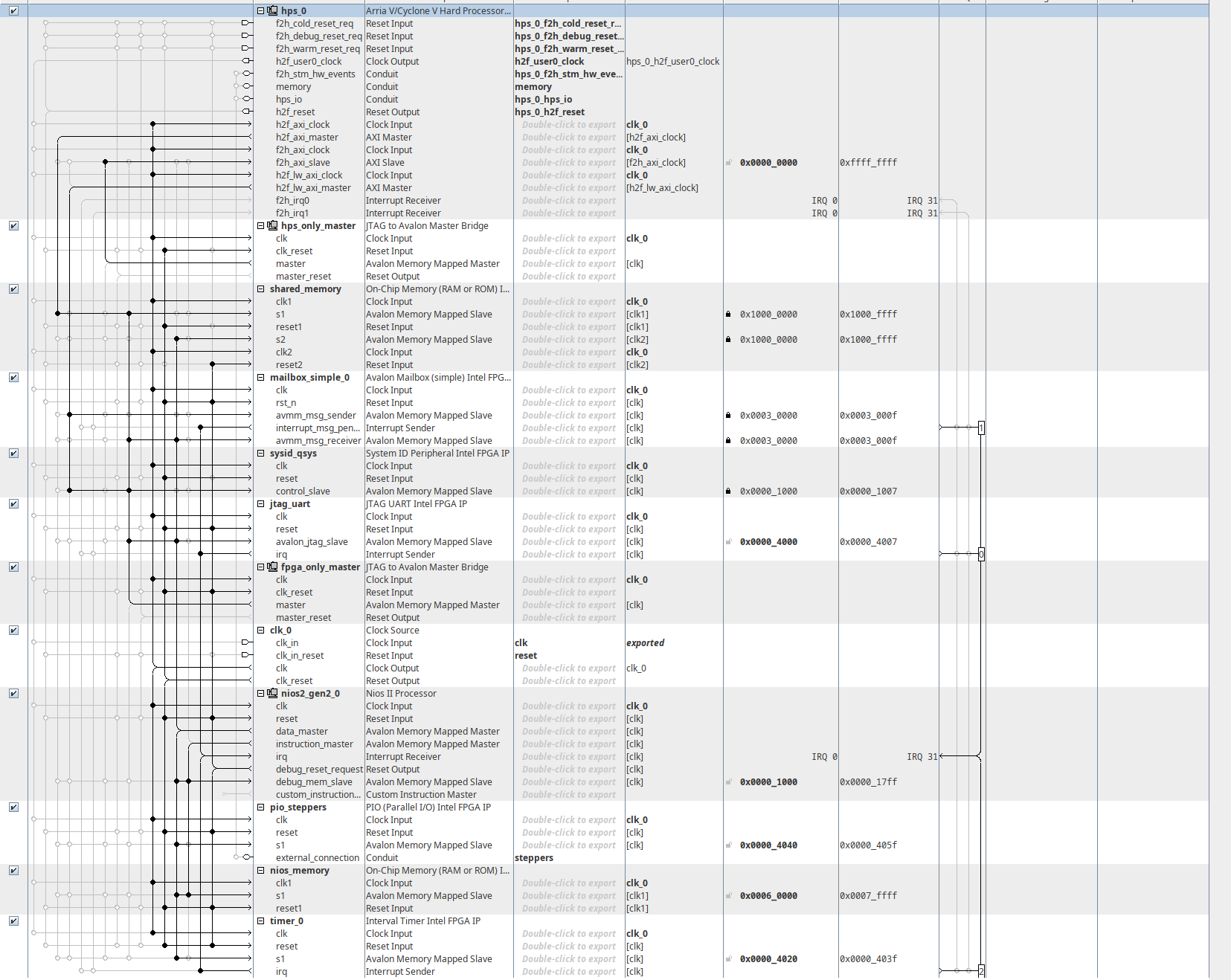Click export placeholder for h2f_axi_master
1231x980 pixels.
568,138
